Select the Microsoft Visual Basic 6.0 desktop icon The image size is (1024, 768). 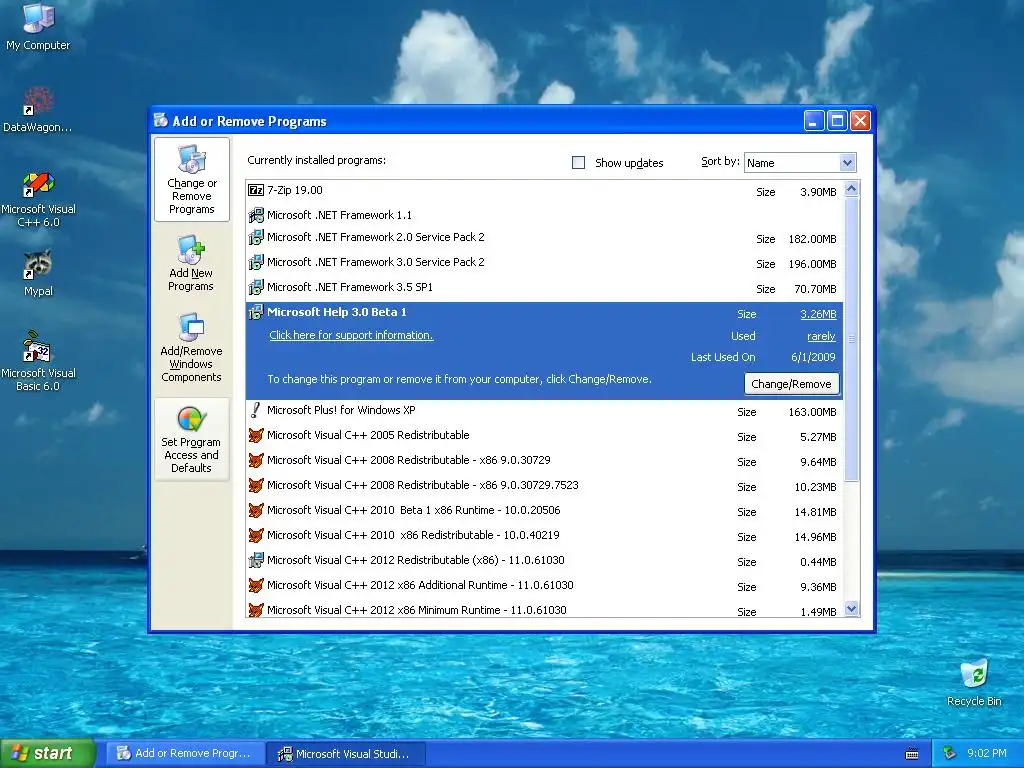[x=38, y=362]
